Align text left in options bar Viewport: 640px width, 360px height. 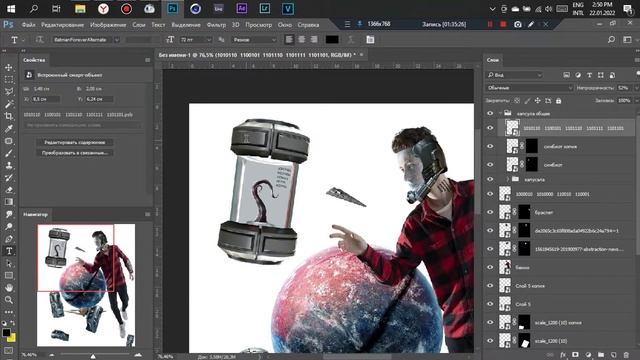[289, 40]
